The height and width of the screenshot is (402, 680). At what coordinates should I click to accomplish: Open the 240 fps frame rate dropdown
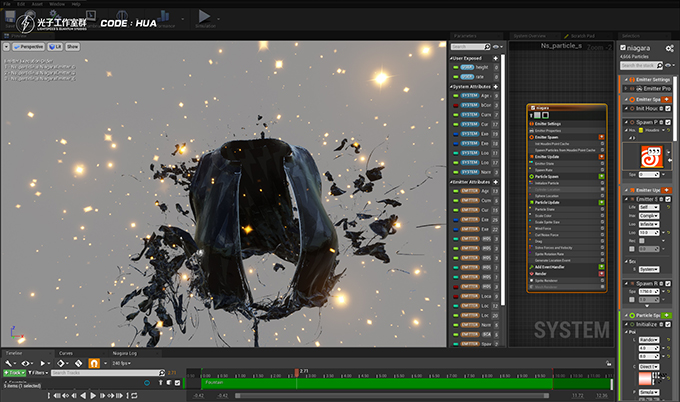point(121,363)
